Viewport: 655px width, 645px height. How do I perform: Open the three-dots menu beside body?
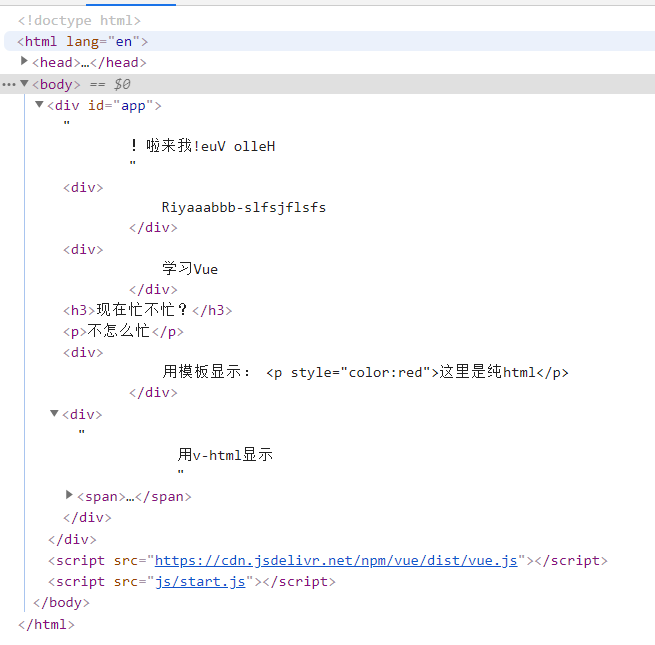9,84
